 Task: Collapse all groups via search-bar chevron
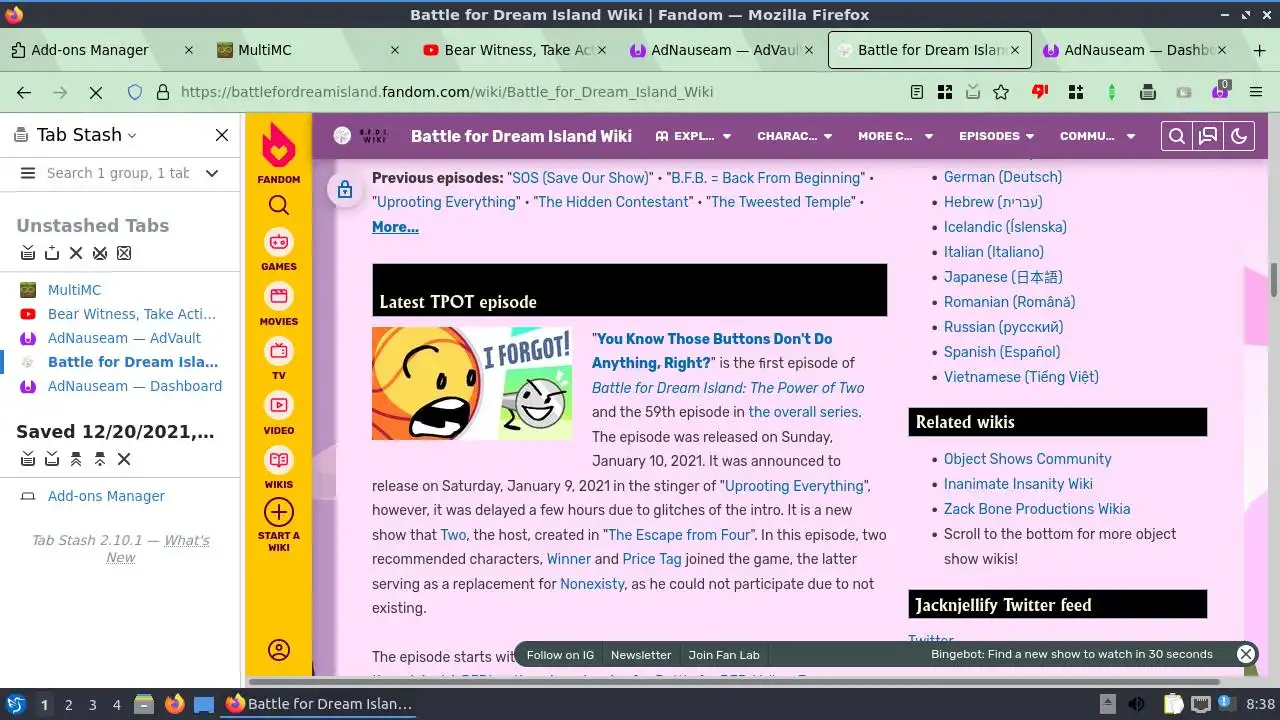click(212, 173)
